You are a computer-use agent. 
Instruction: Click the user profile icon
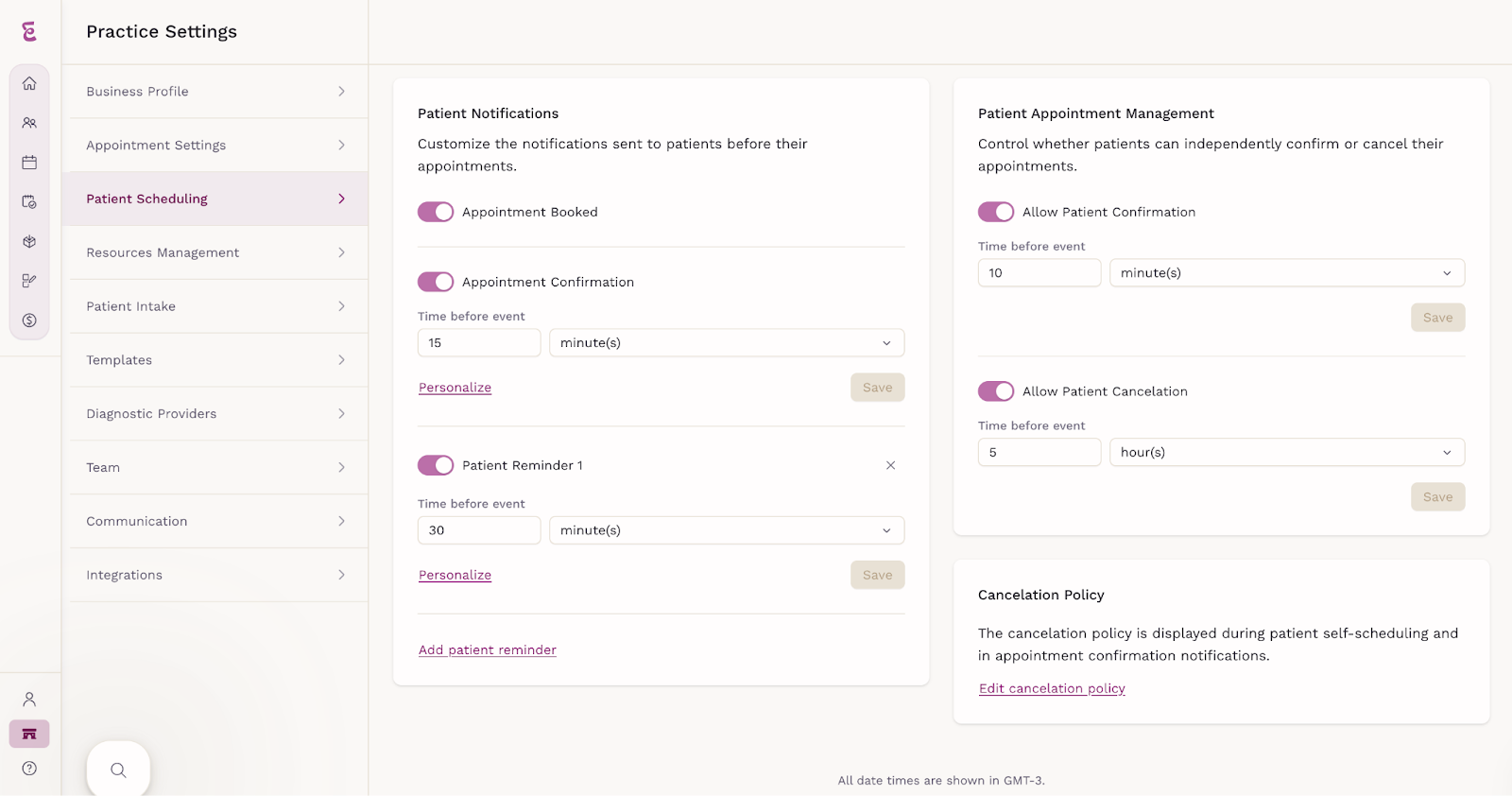tap(29, 700)
